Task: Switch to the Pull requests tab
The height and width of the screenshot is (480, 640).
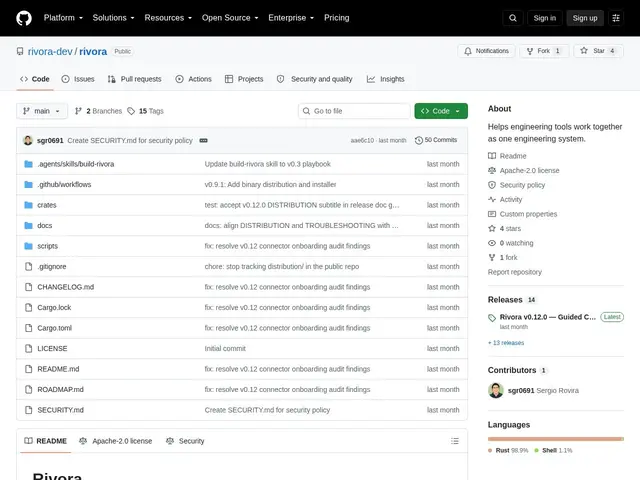Action: pos(135,79)
